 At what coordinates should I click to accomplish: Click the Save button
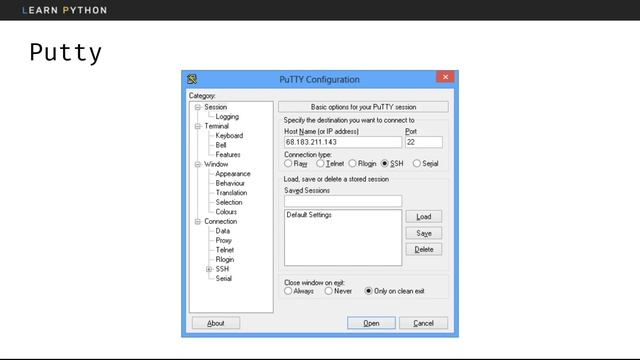click(424, 233)
